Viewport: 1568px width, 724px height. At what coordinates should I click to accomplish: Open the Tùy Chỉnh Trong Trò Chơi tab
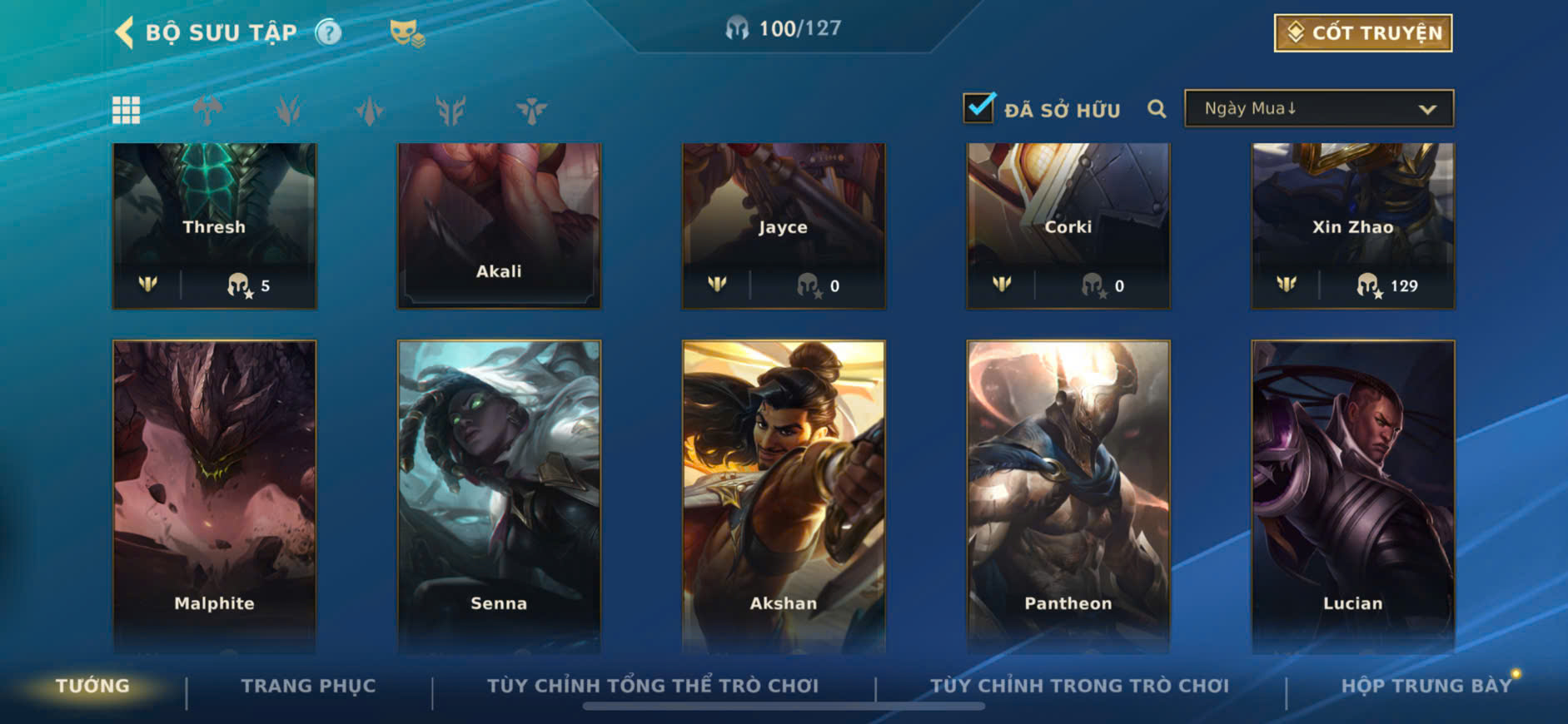(x=1080, y=686)
